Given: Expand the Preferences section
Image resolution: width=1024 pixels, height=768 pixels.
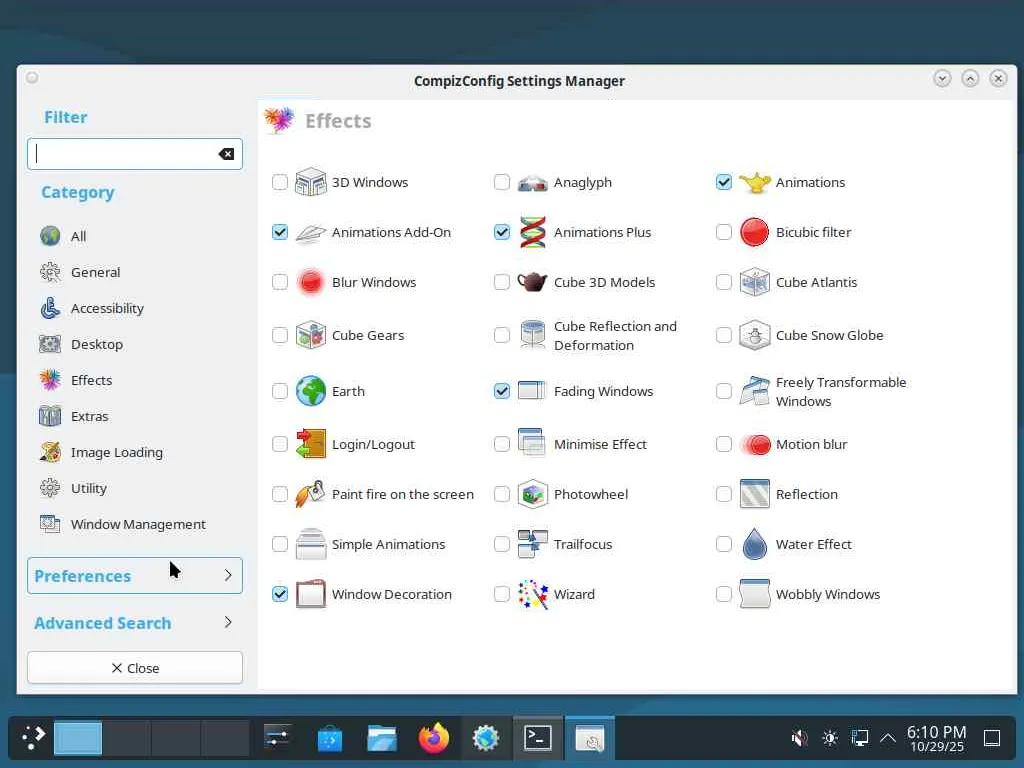Looking at the screenshot, I should 135,576.
